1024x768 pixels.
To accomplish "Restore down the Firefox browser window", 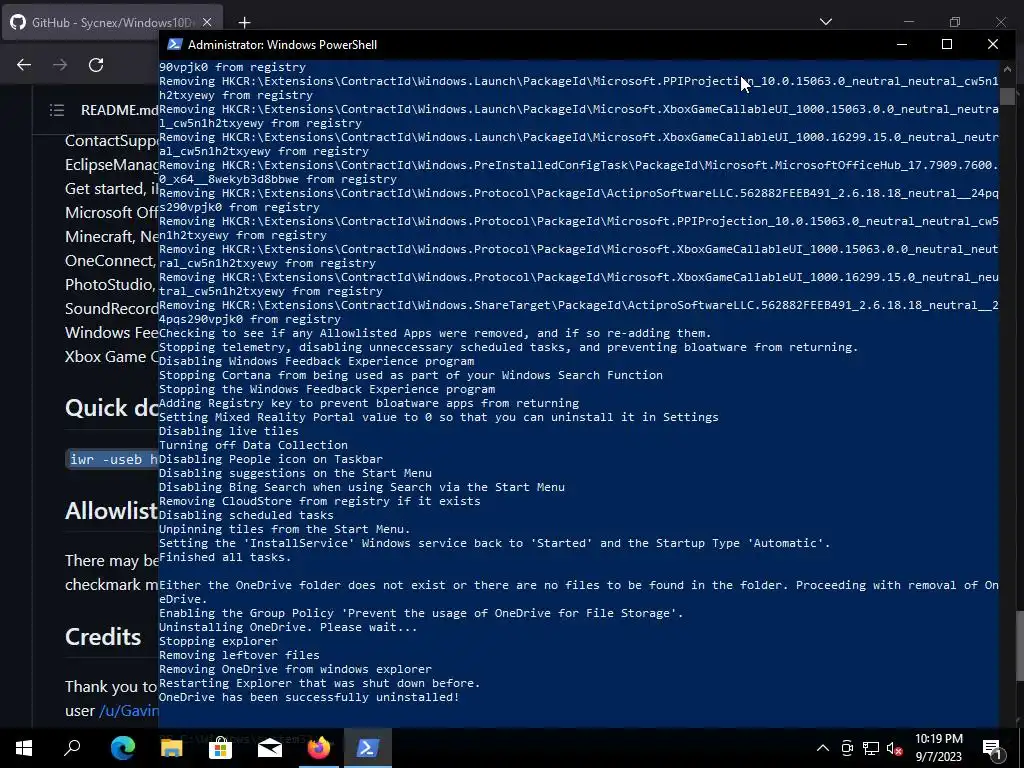I will pos(955,22).
